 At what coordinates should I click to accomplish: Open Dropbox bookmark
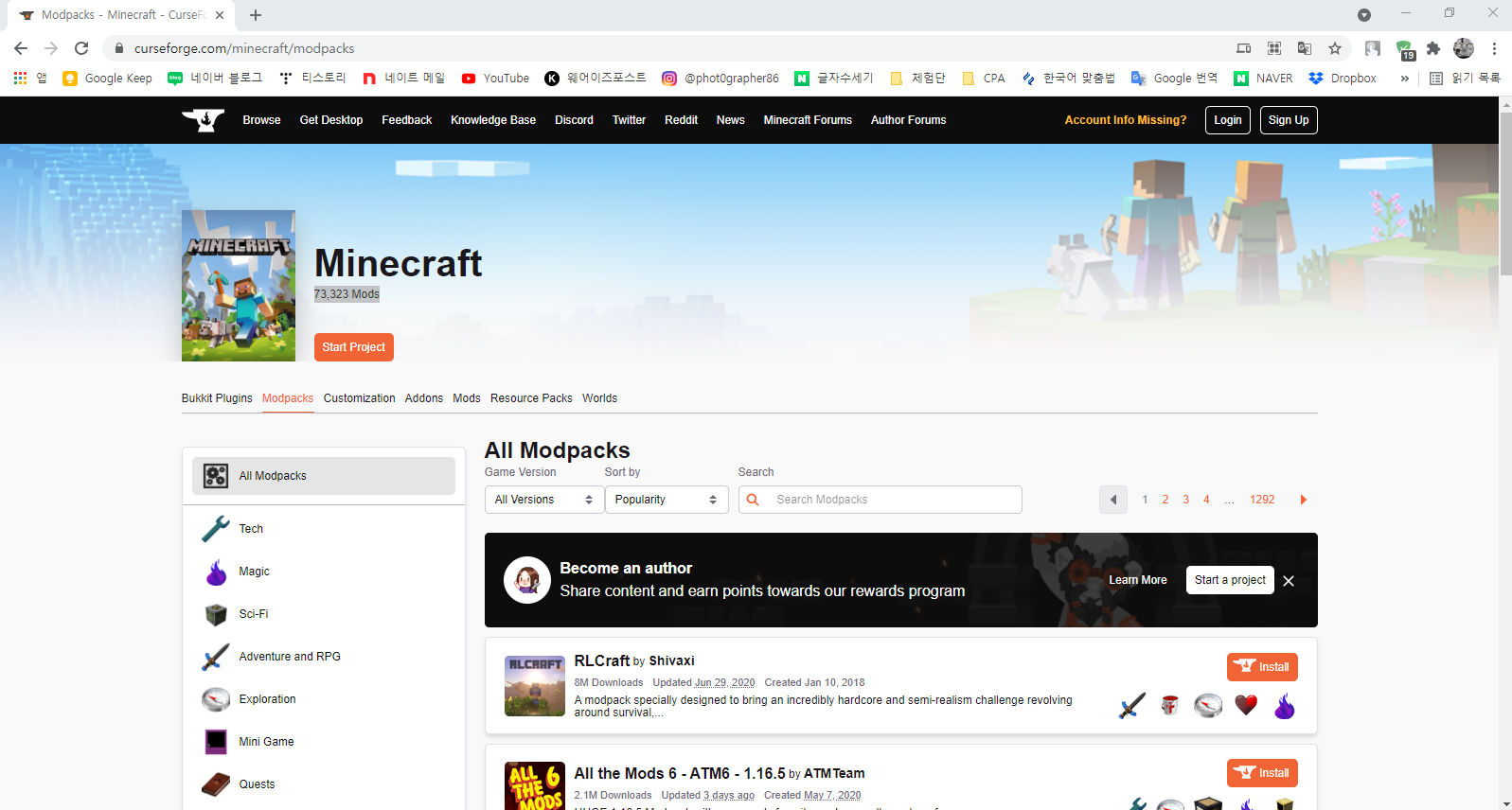(1343, 79)
